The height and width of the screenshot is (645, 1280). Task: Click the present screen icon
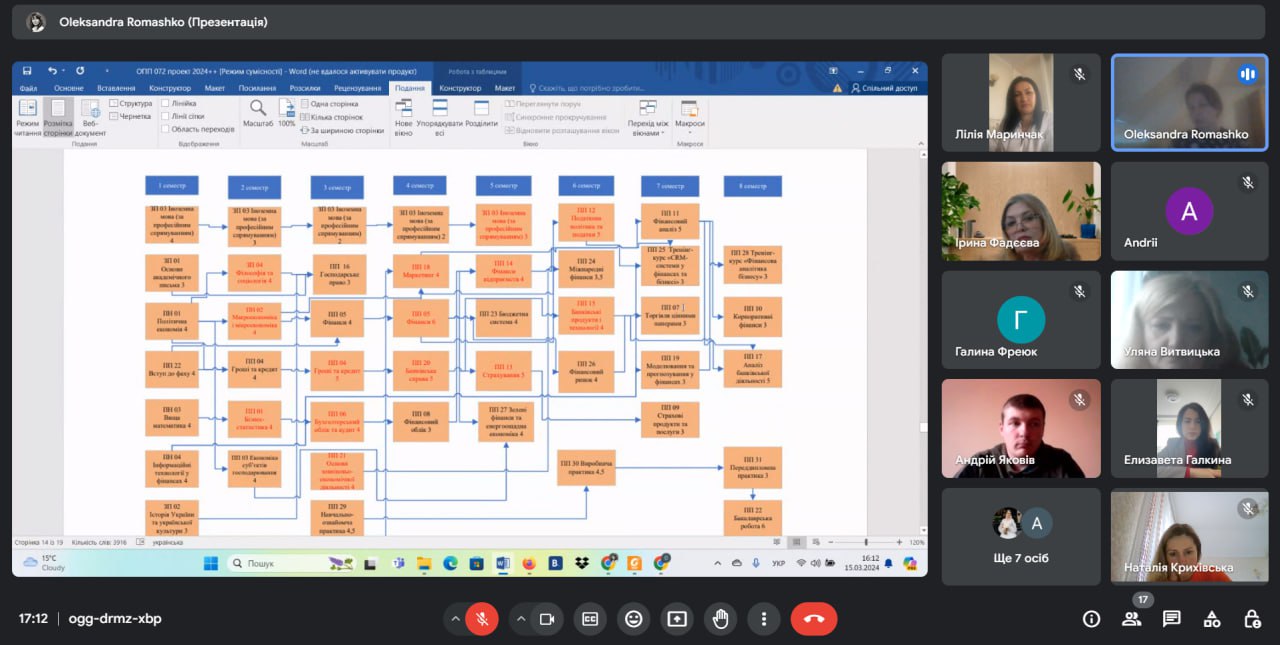click(x=677, y=619)
